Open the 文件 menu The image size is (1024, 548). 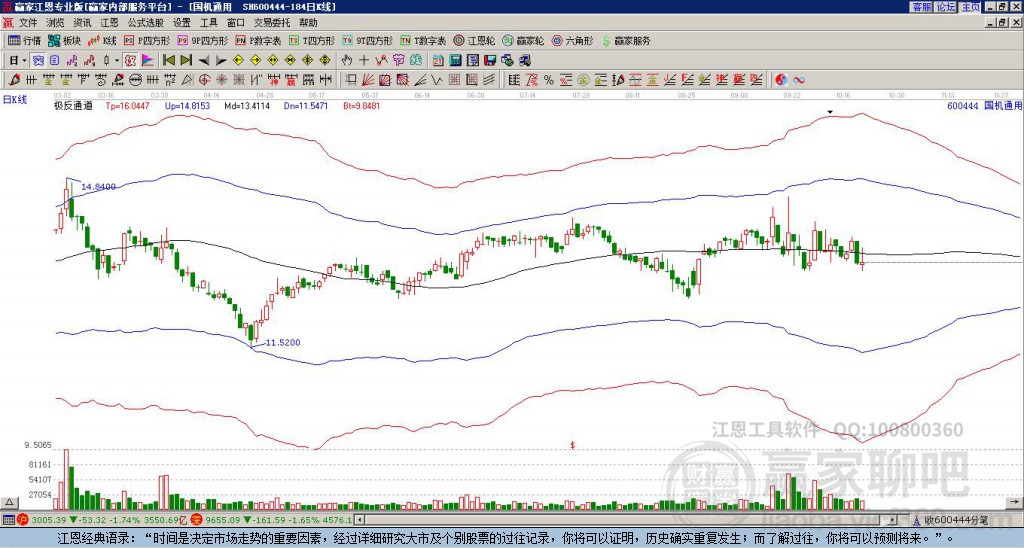[x=27, y=23]
